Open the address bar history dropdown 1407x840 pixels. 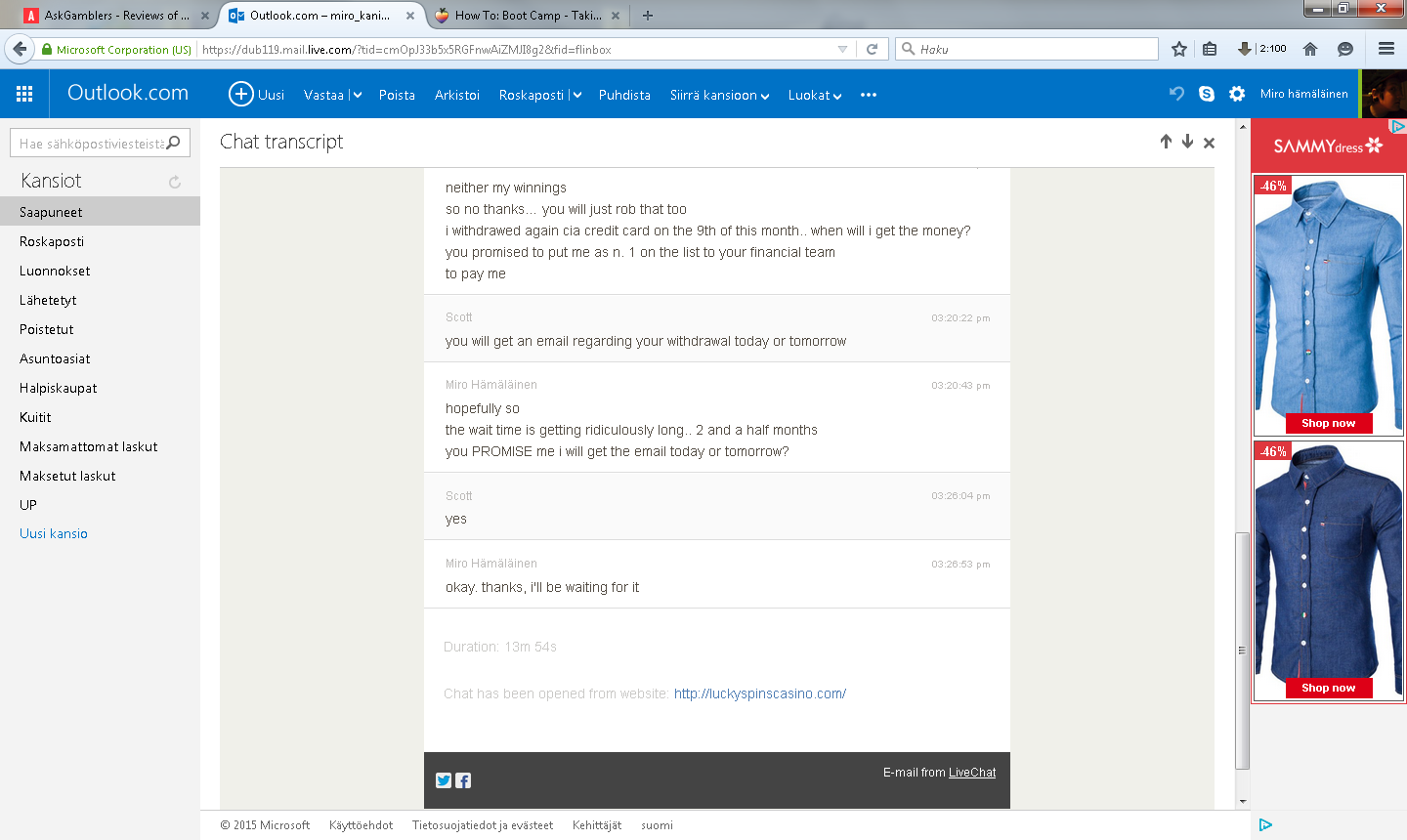coord(842,49)
